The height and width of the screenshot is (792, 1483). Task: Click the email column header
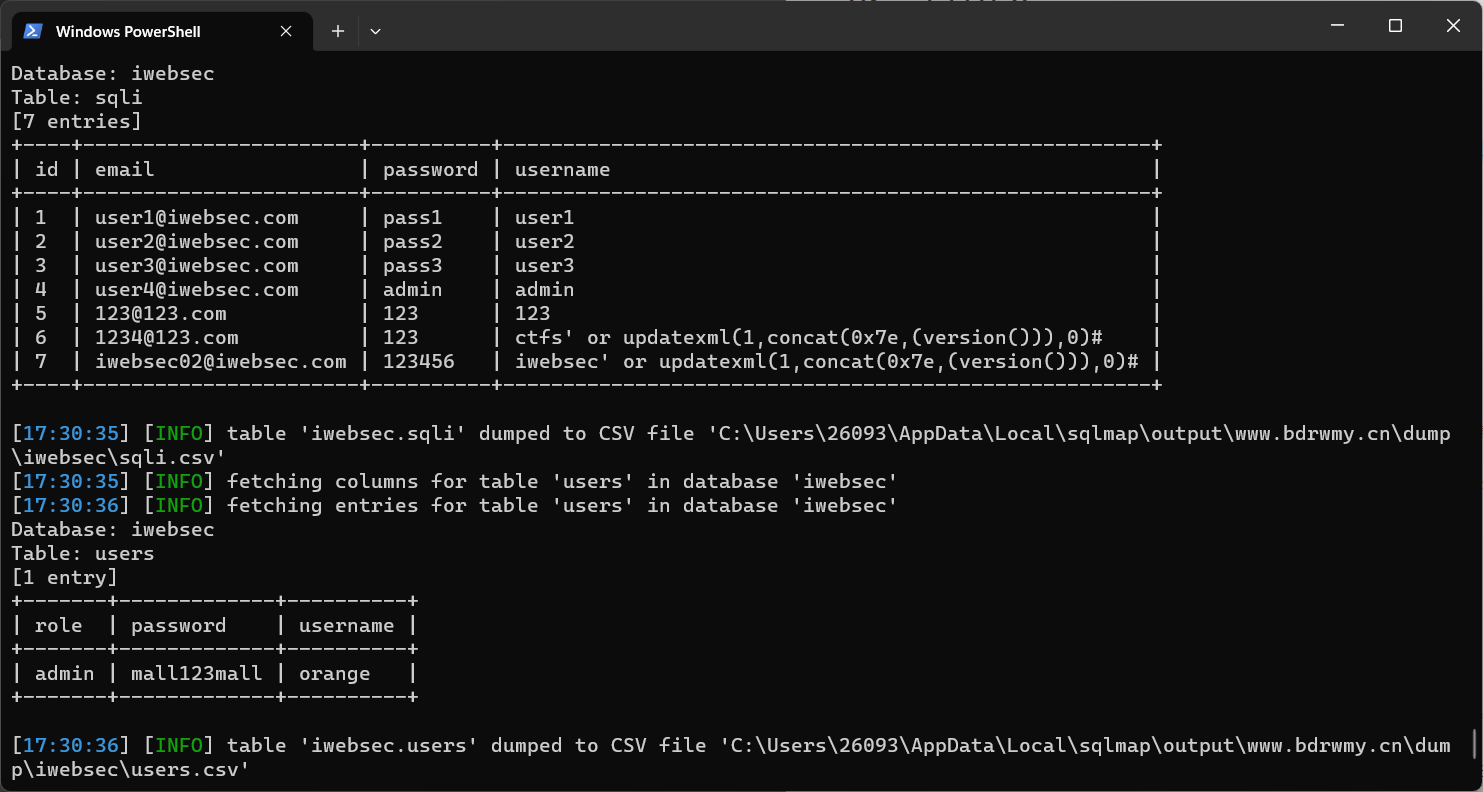pyautogui.click(x=124, y=170)
